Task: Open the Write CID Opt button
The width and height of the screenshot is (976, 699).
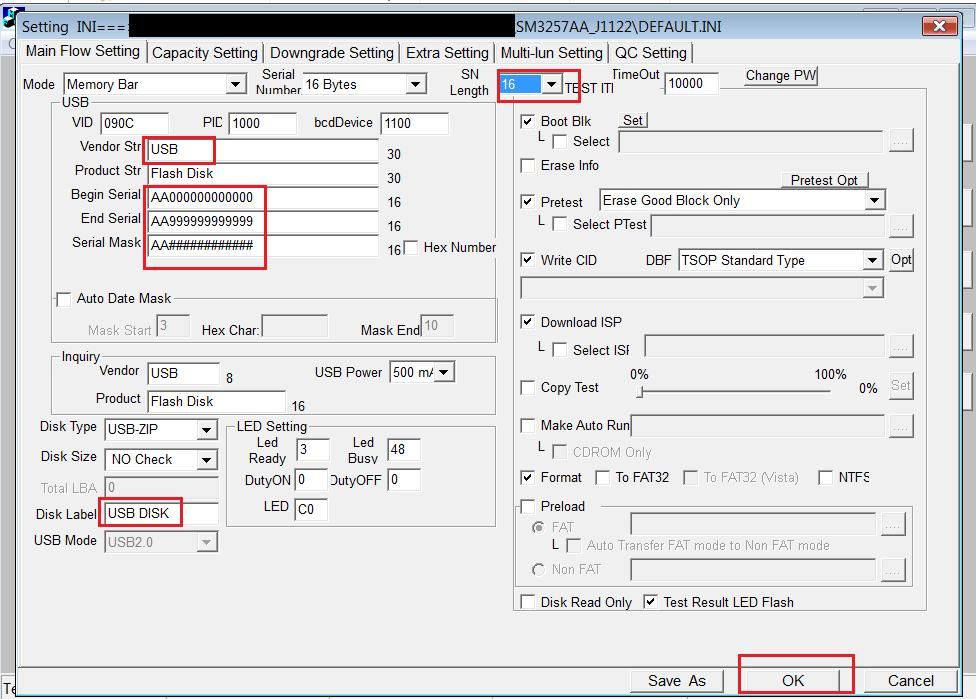Action: [x=901, y=260]
